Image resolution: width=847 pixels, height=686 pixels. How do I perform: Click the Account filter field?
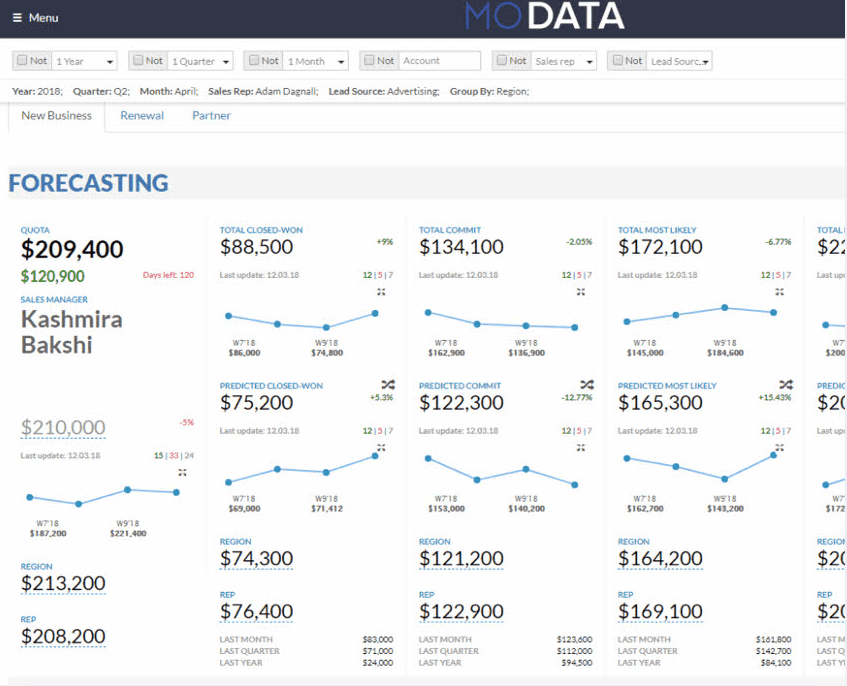click(x=440, y=61)
